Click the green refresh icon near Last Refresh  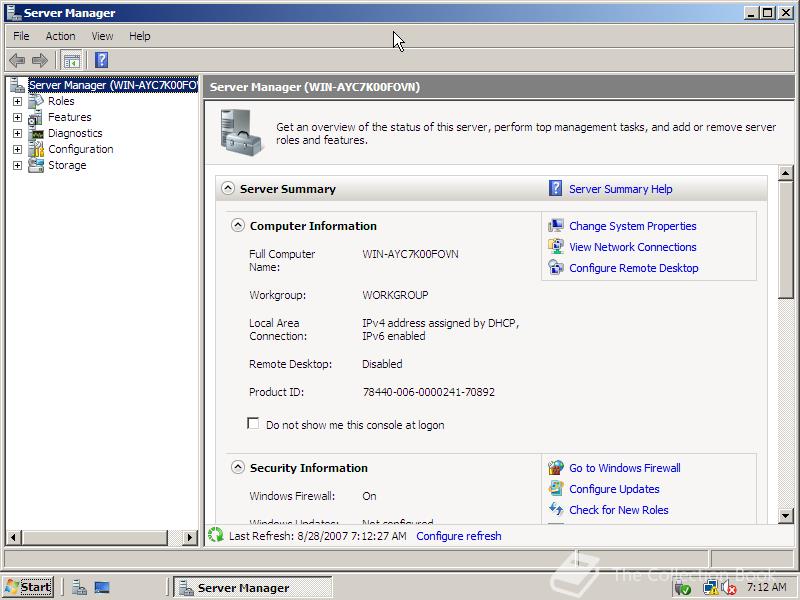[216, 535]
